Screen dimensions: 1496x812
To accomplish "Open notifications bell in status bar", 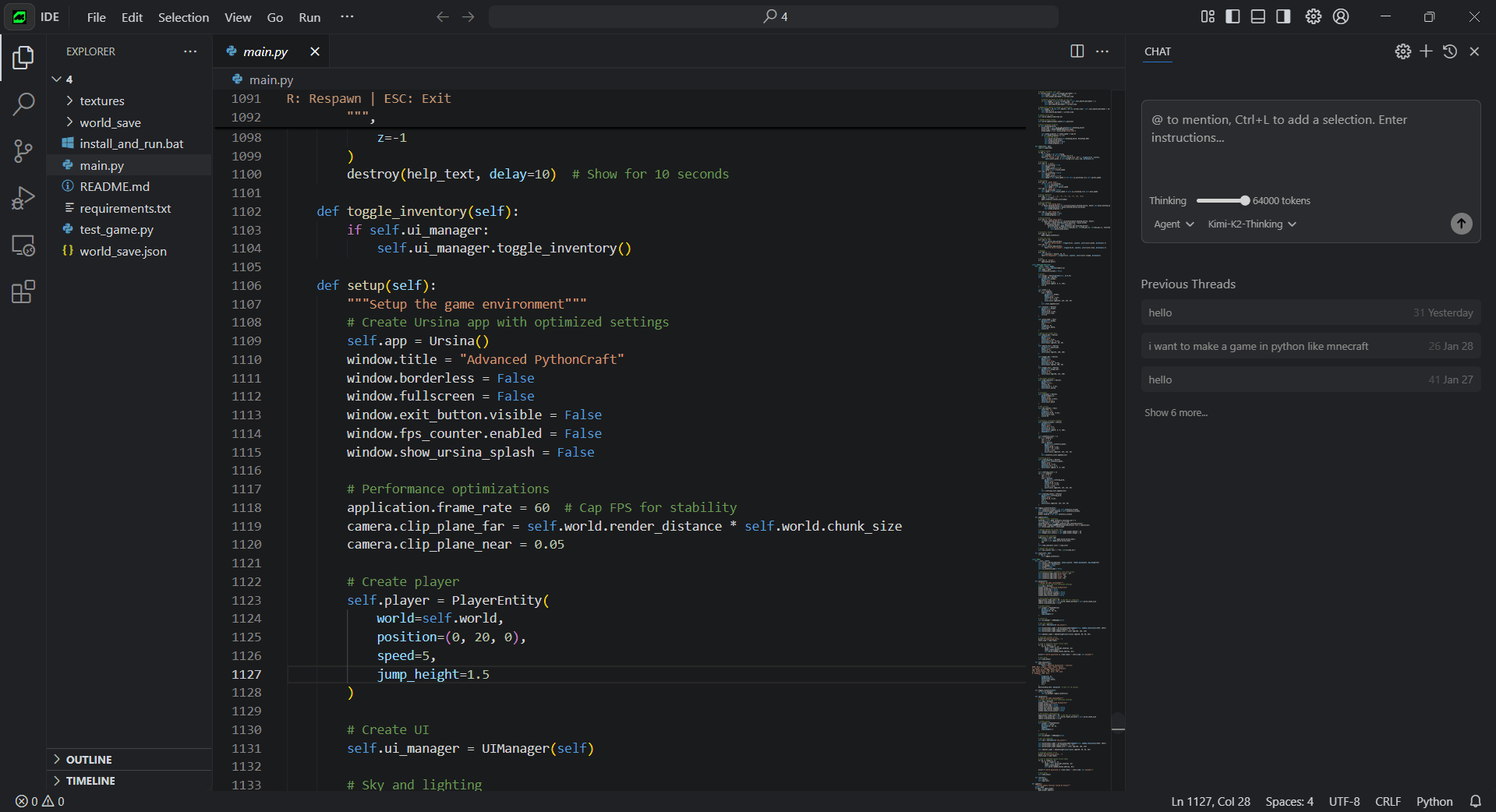I will [1475, 801].
